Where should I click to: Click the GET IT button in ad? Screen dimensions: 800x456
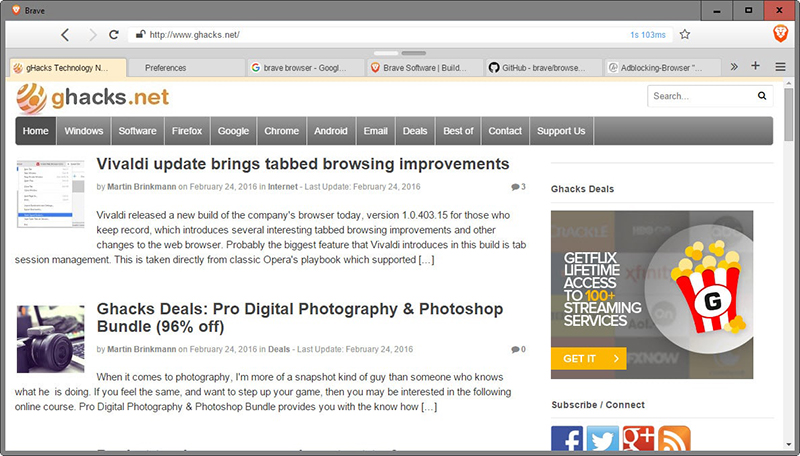tap(588, 358)
